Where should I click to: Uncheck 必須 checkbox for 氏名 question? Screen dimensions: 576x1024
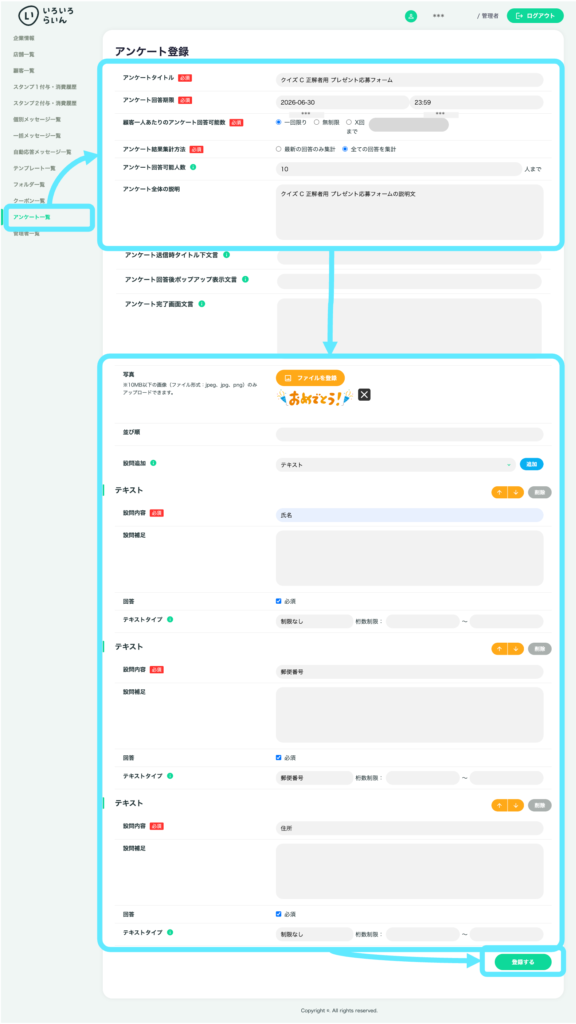pos(279,601)
